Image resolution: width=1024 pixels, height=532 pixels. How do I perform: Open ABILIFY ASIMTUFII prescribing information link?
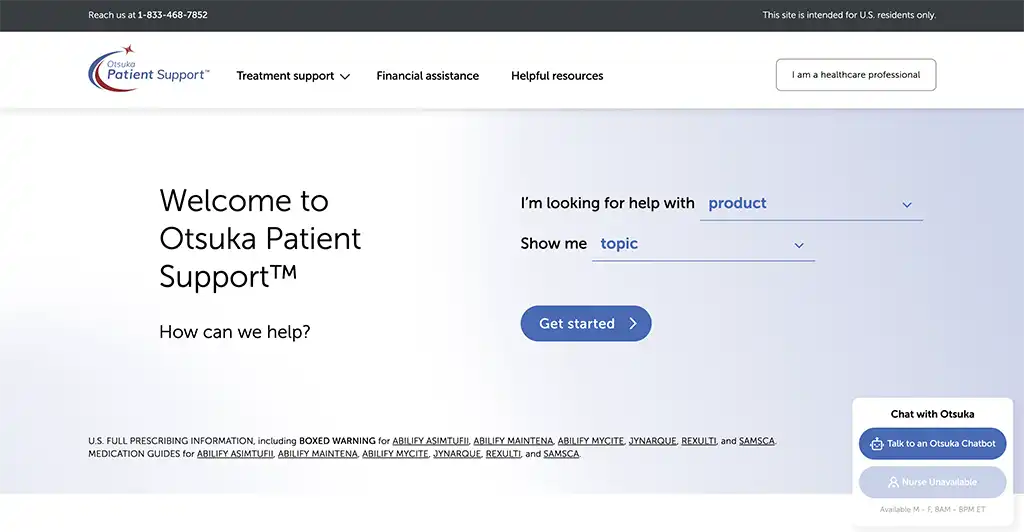430,441
